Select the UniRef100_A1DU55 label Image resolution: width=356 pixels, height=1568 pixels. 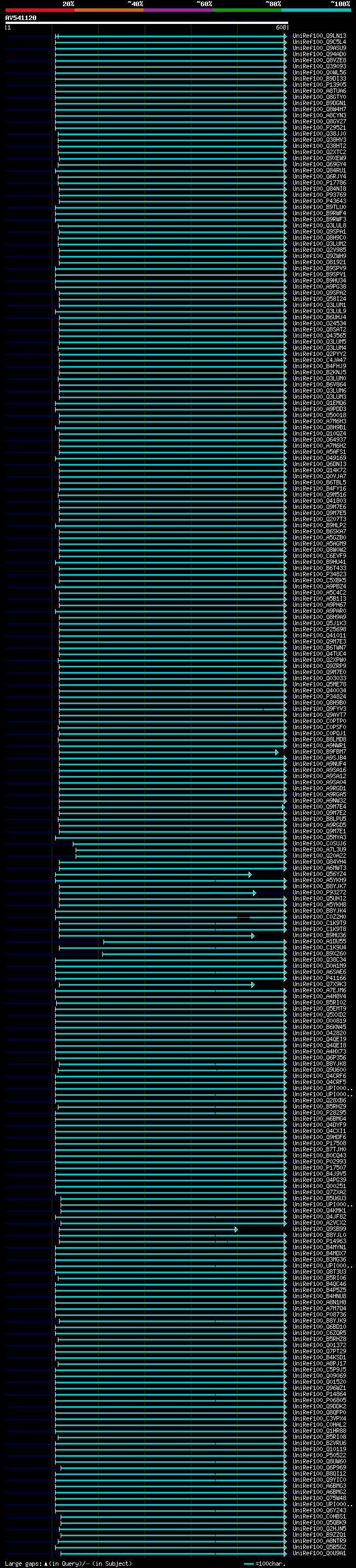[319, 942]
